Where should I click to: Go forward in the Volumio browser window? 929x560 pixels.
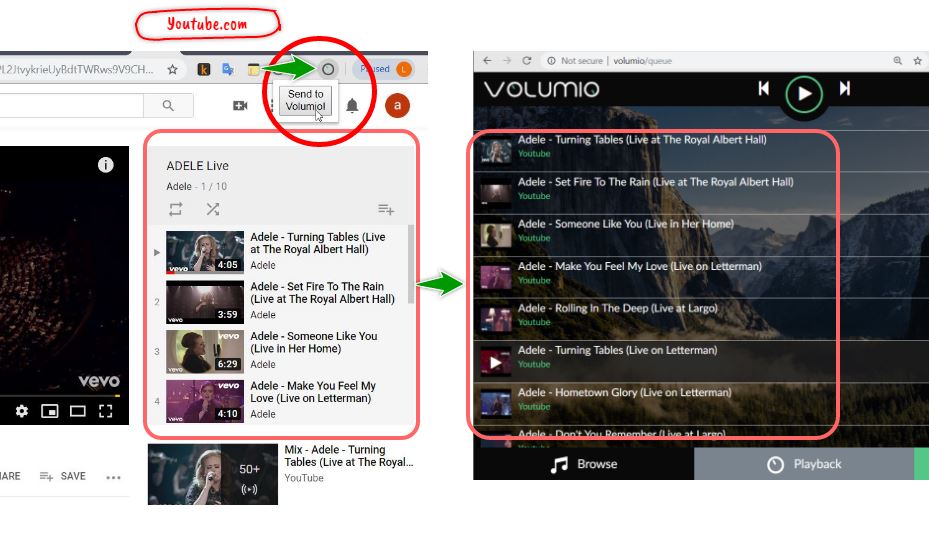tap(507, 60)
